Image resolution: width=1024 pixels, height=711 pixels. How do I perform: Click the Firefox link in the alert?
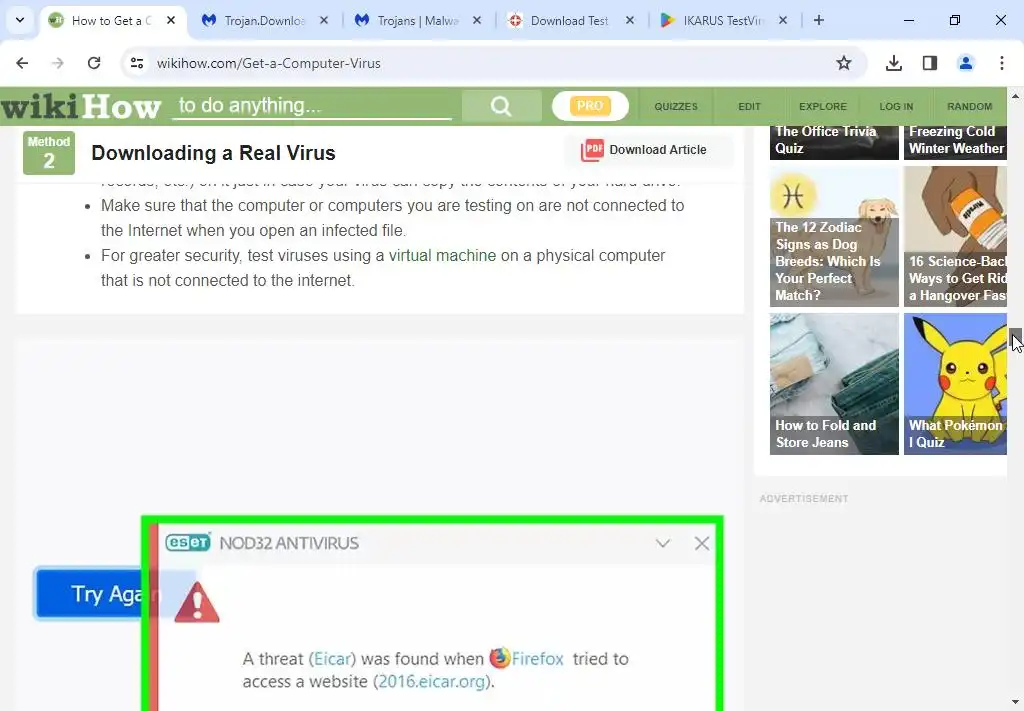(527, 658)
